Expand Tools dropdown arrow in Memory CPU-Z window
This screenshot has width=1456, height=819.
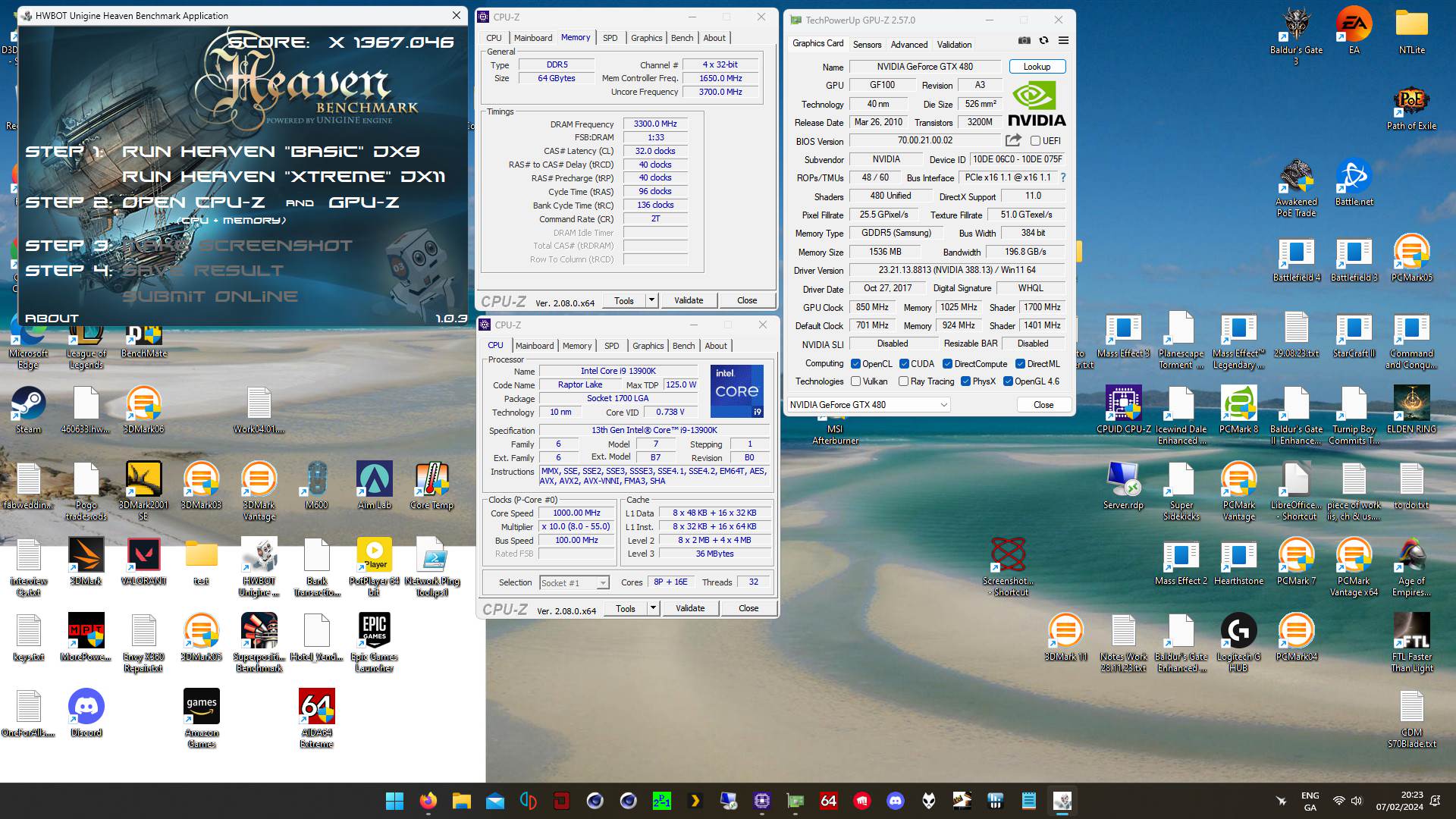point(651,300)
